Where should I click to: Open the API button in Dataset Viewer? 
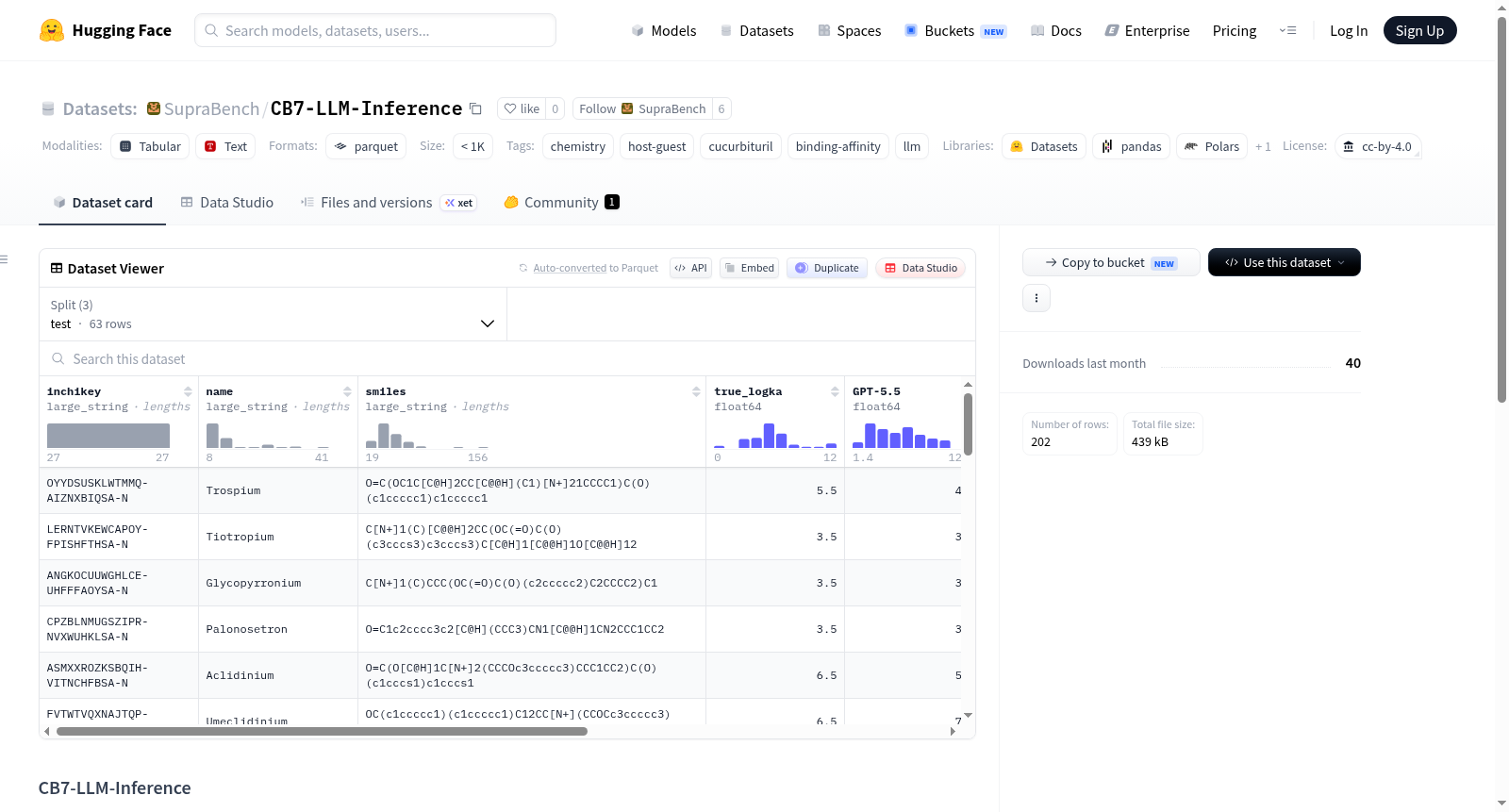[690, 268]
